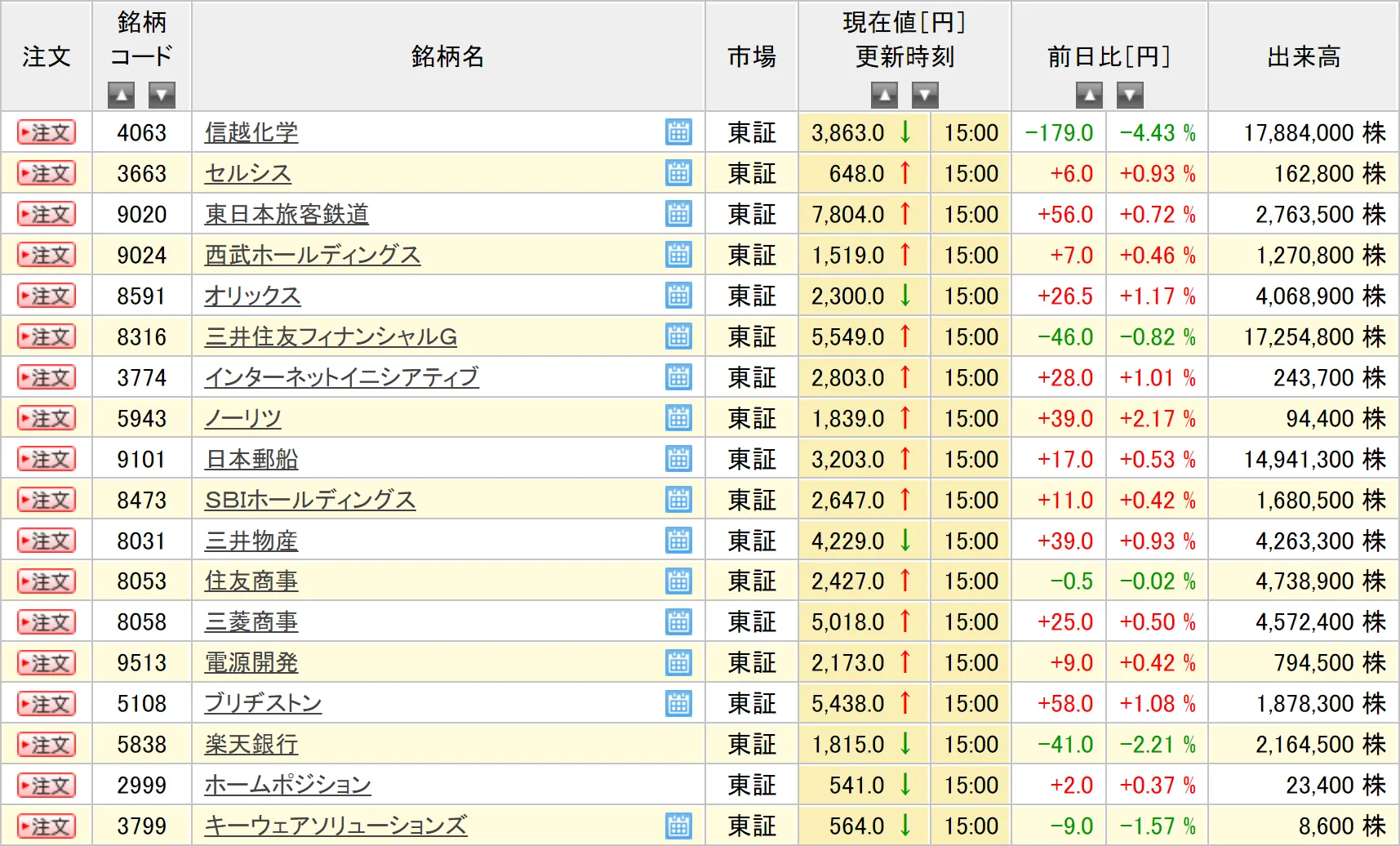Screen dimensions: 1400x846
Task: Sort 前日比 ascending with up arrow
Action: click(1089, 96)
